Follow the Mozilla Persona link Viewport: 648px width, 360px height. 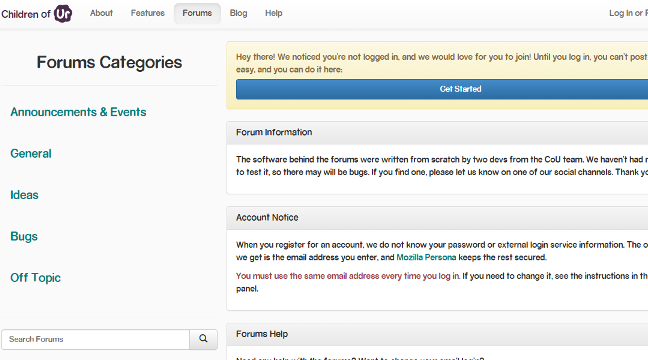click(x=426, y=257)
